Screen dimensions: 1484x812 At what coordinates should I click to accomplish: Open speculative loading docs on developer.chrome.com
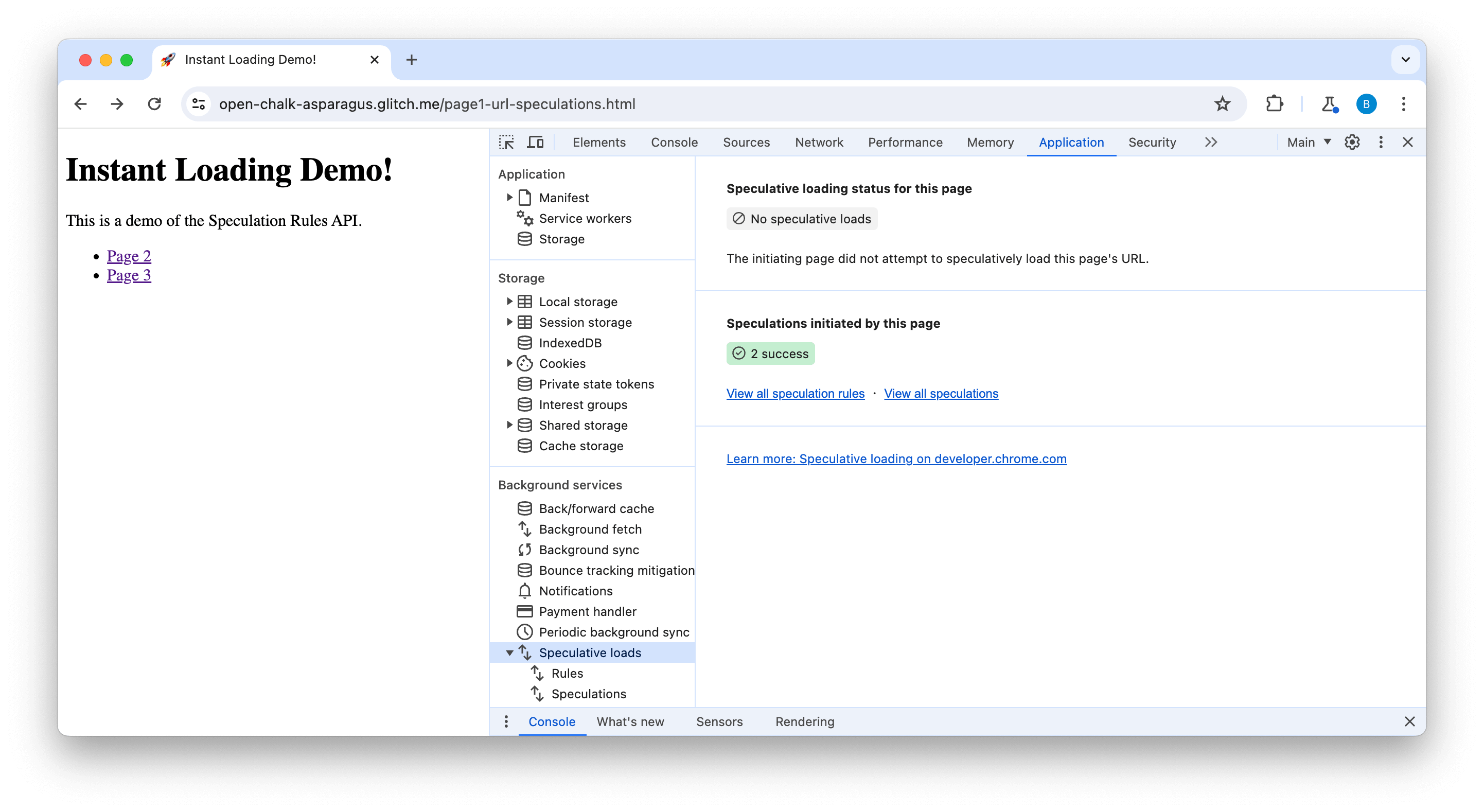(x=896, y=458)
